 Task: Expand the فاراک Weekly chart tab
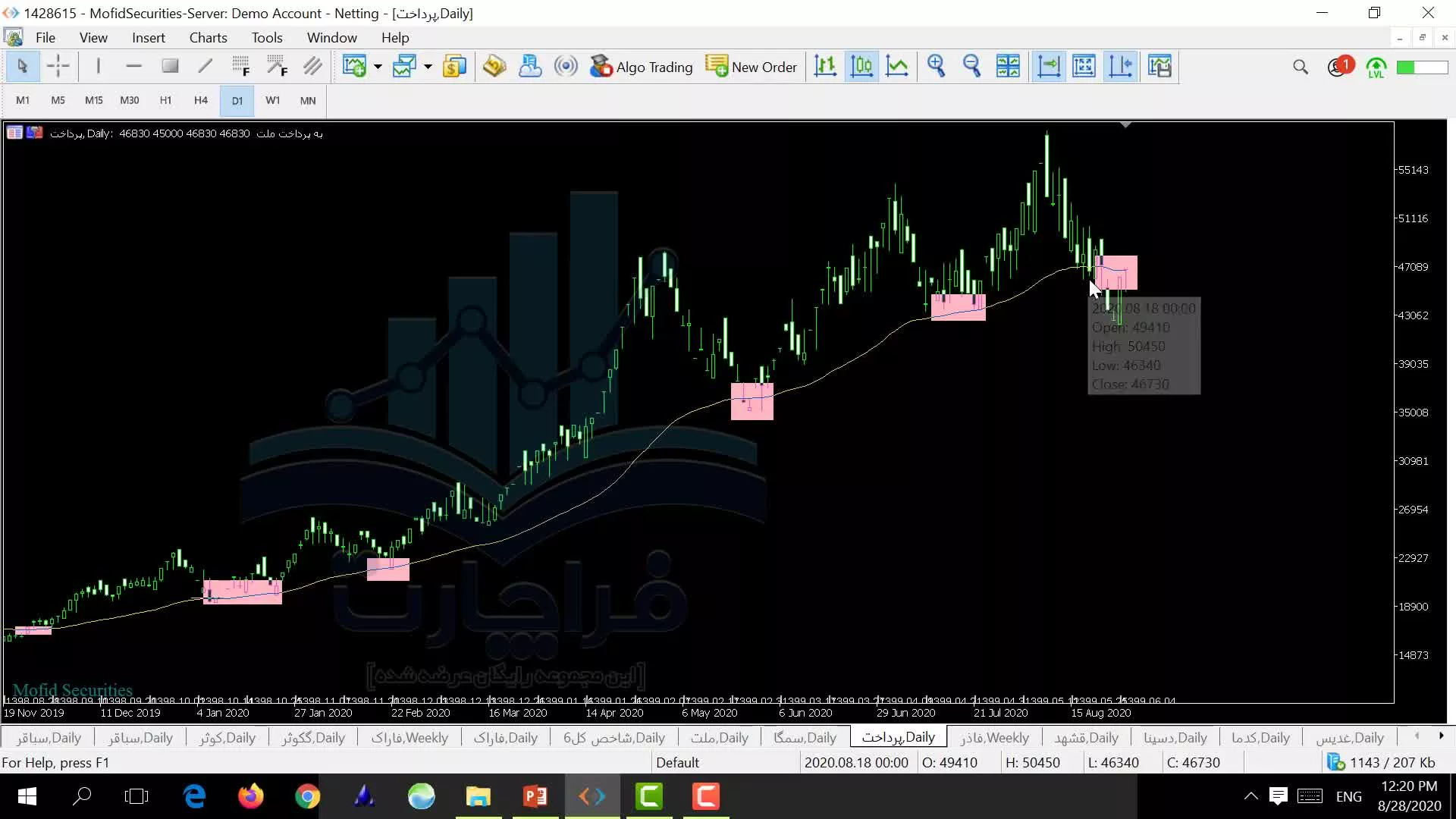(x=411, y=738)
